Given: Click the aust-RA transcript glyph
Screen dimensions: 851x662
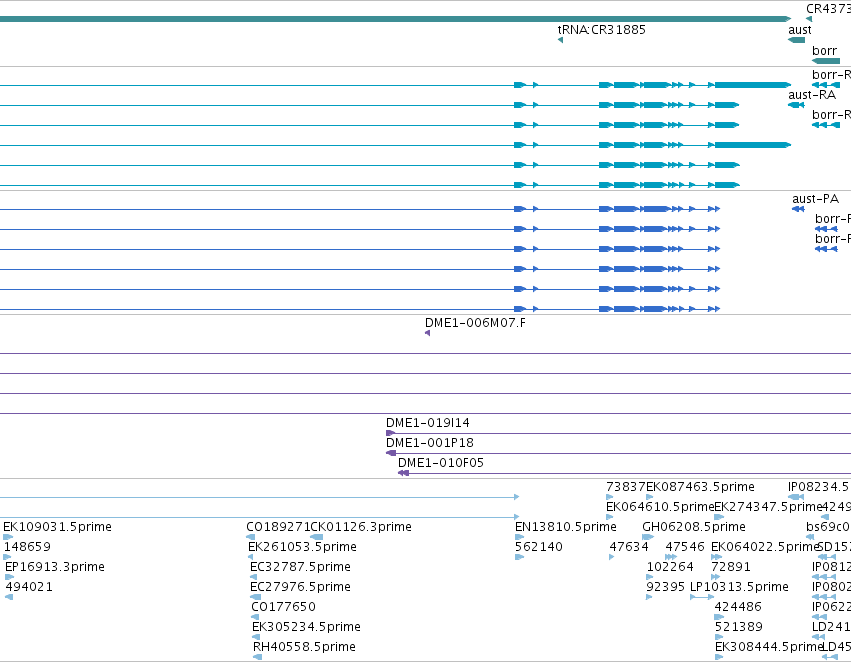Looking at the screenshot, I should tap(796, 105).
